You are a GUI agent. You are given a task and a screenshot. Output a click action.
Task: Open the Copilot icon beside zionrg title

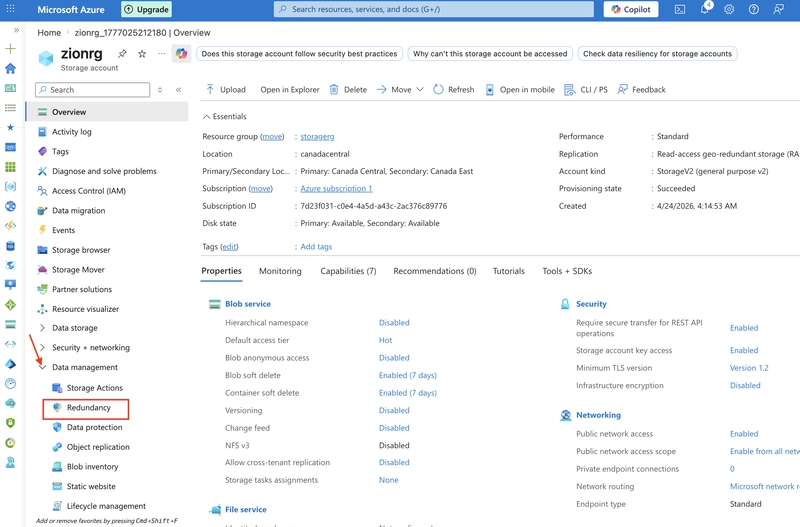point(181,54)
